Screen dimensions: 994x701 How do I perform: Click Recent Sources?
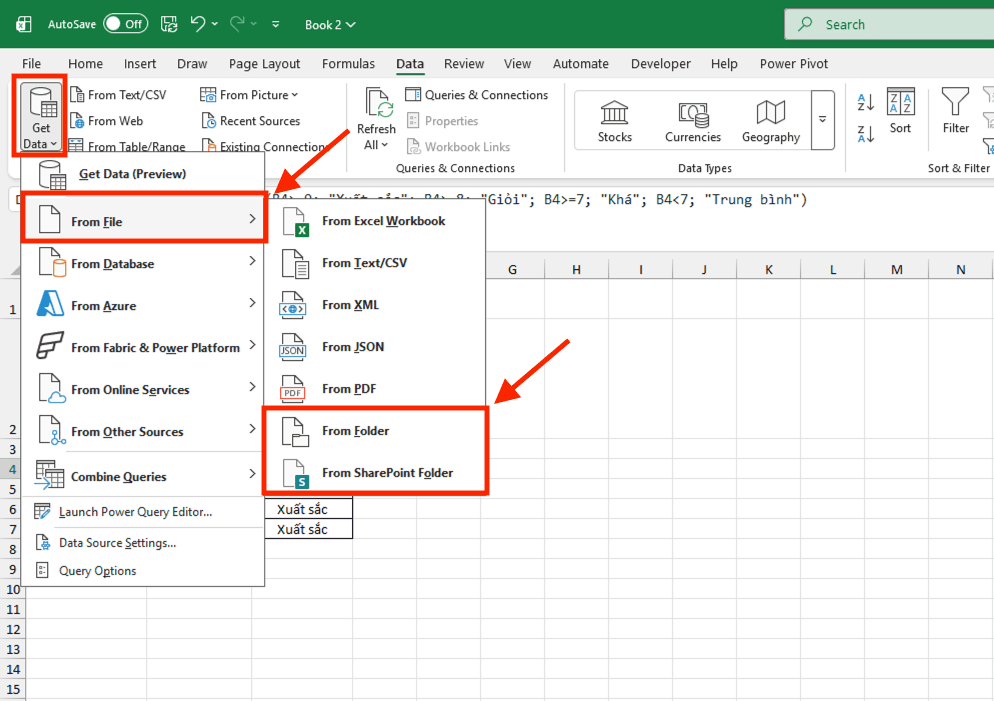tap(251, 120)
